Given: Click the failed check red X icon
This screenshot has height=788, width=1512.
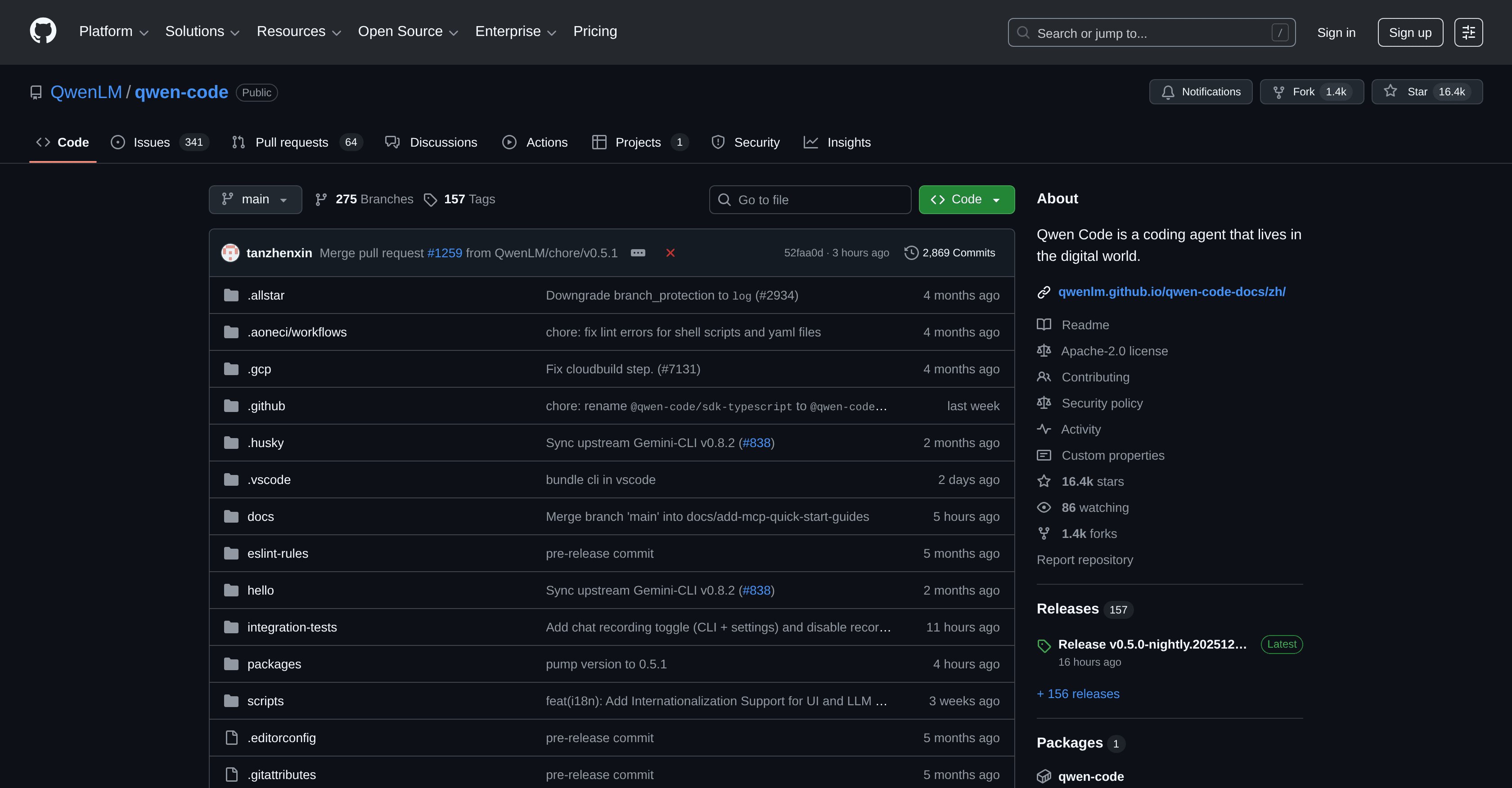Looking at the screenshot, I should [670, 253].
